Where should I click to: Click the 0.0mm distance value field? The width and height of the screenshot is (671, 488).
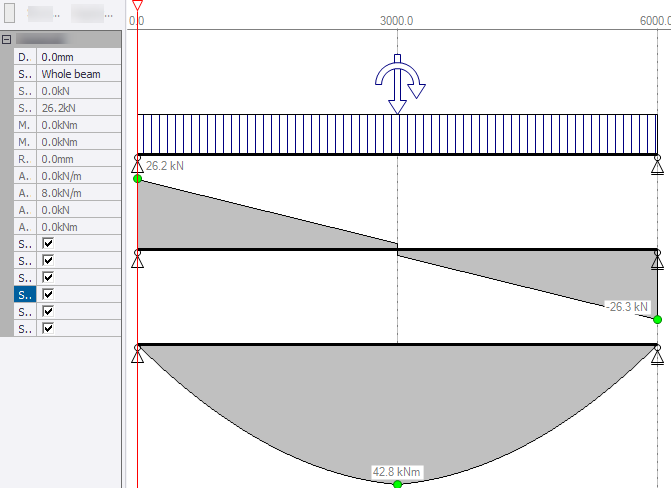pyautogui.click(x=80, y=57)
